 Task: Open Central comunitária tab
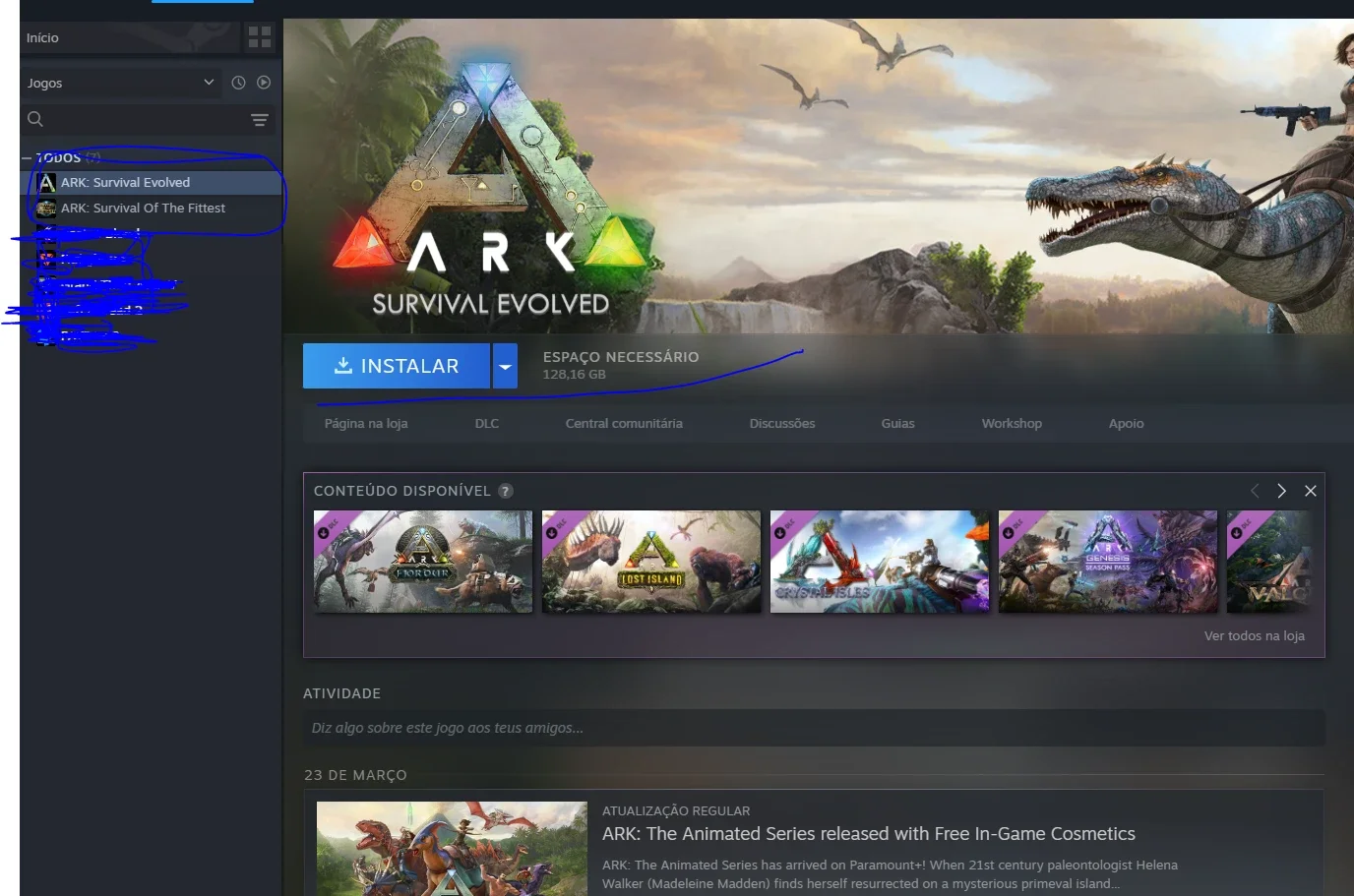tap(624, 423)
